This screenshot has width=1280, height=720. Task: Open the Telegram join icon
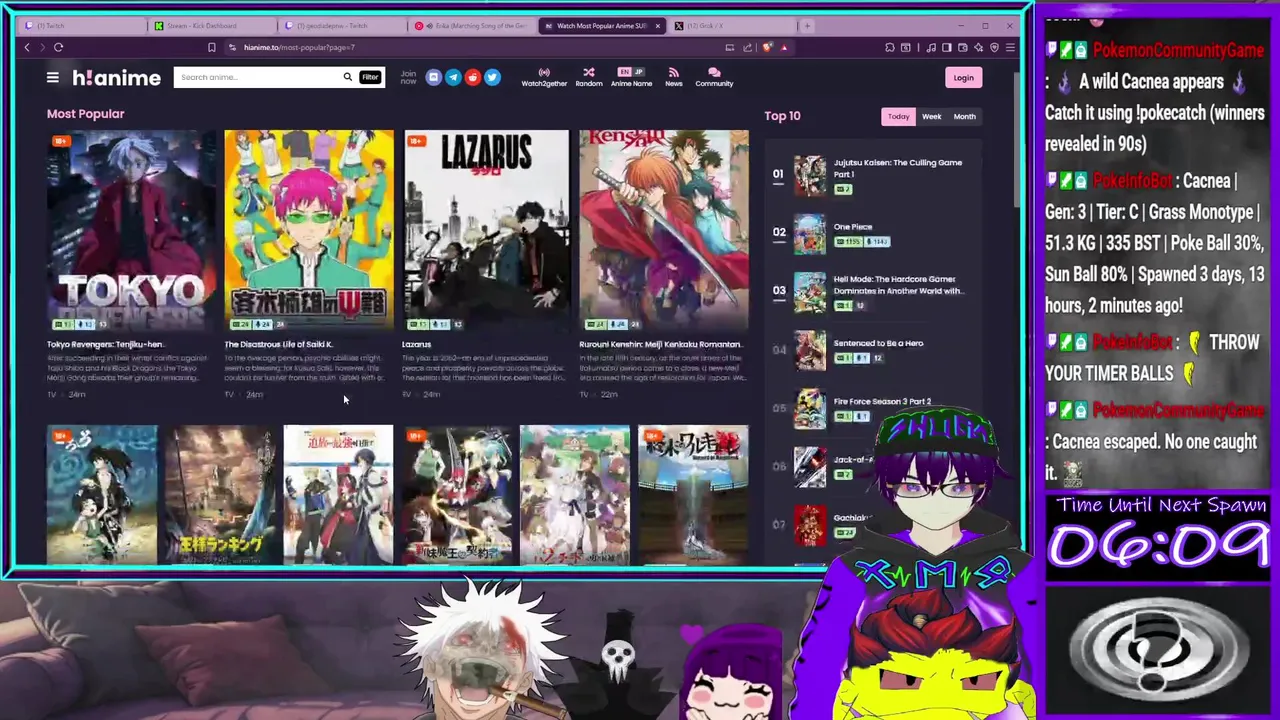coord(453,77)
